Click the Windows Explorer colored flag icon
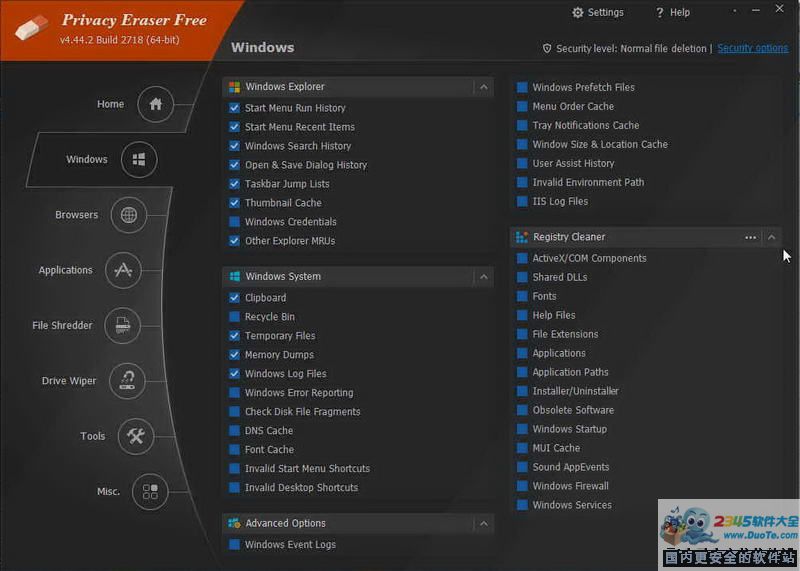Screen dimensions: 800x571 (x=235, y=87)
